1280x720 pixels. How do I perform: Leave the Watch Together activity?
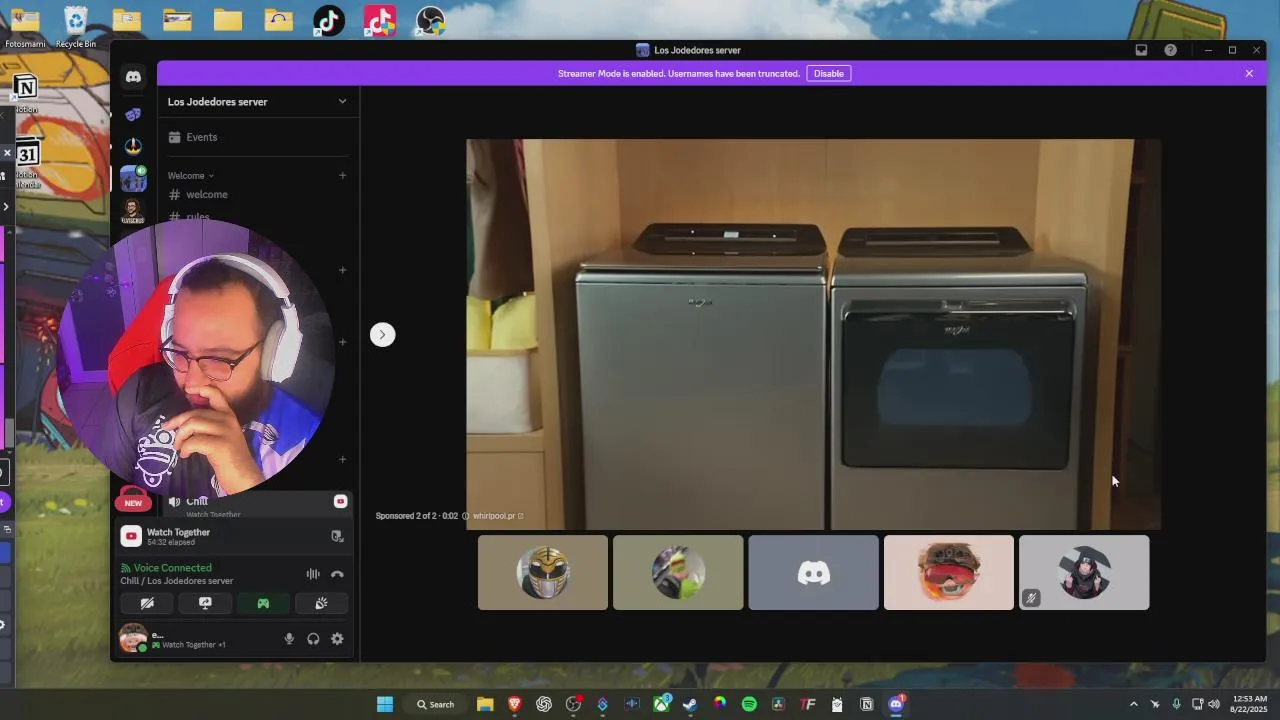click(x=337, y=536)
